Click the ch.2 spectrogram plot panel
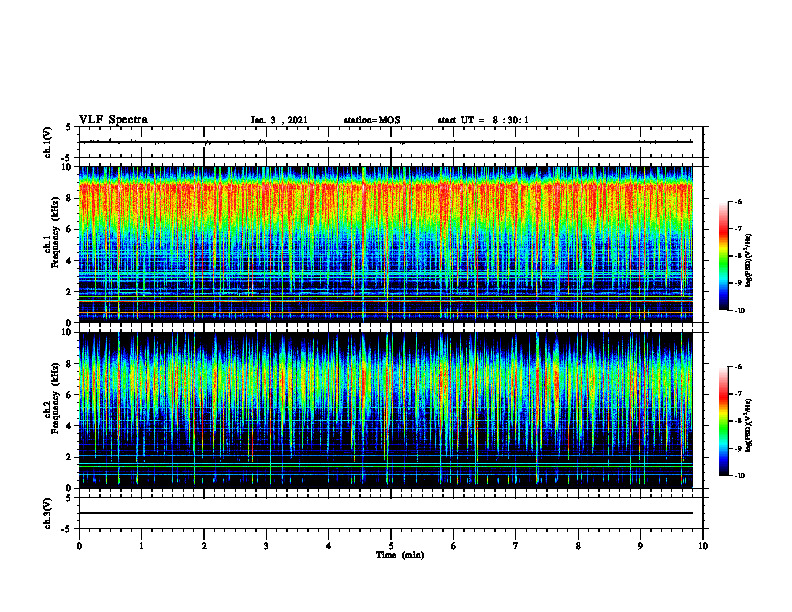792x612 pixels. tap(386, 410)
